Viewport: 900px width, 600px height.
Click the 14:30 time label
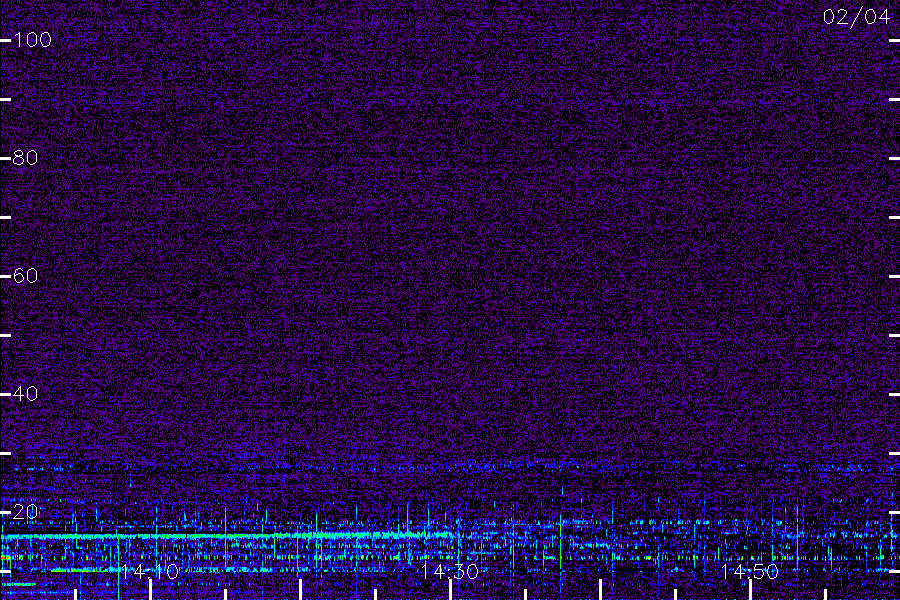449,571
